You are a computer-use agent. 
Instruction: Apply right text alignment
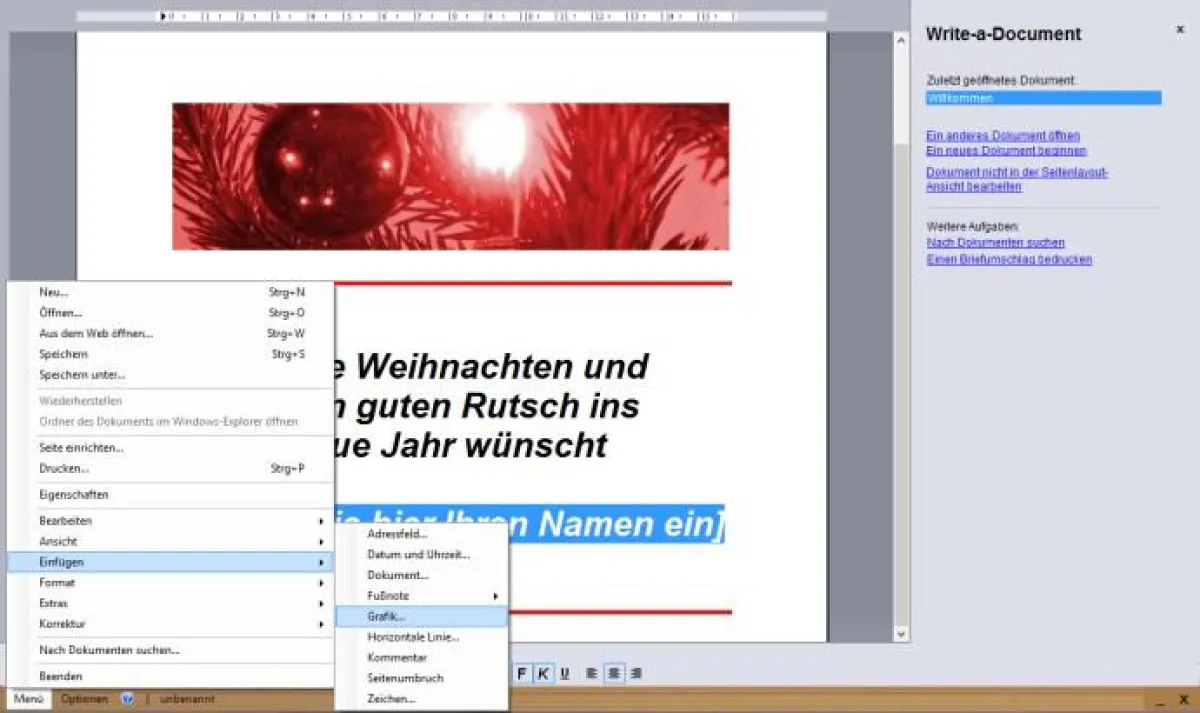coord(635,673)
